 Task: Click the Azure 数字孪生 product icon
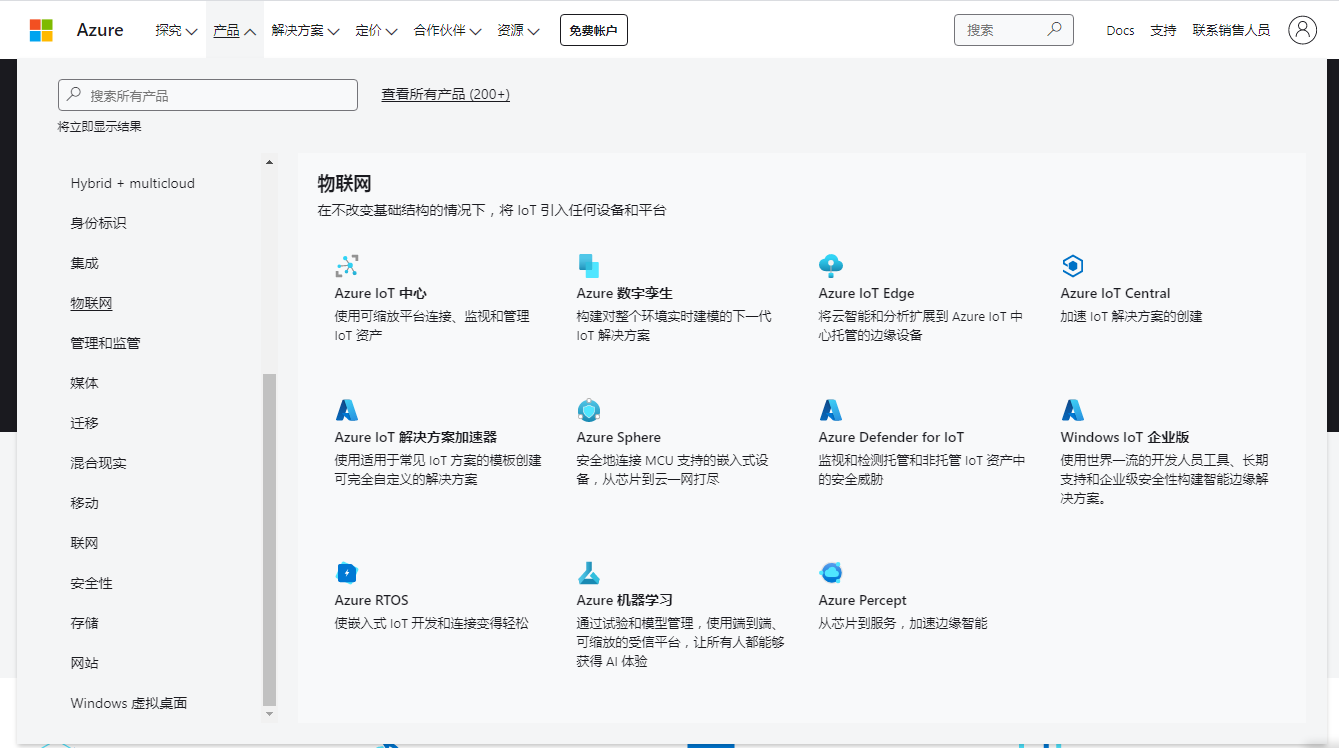click(x=588, y=266)
